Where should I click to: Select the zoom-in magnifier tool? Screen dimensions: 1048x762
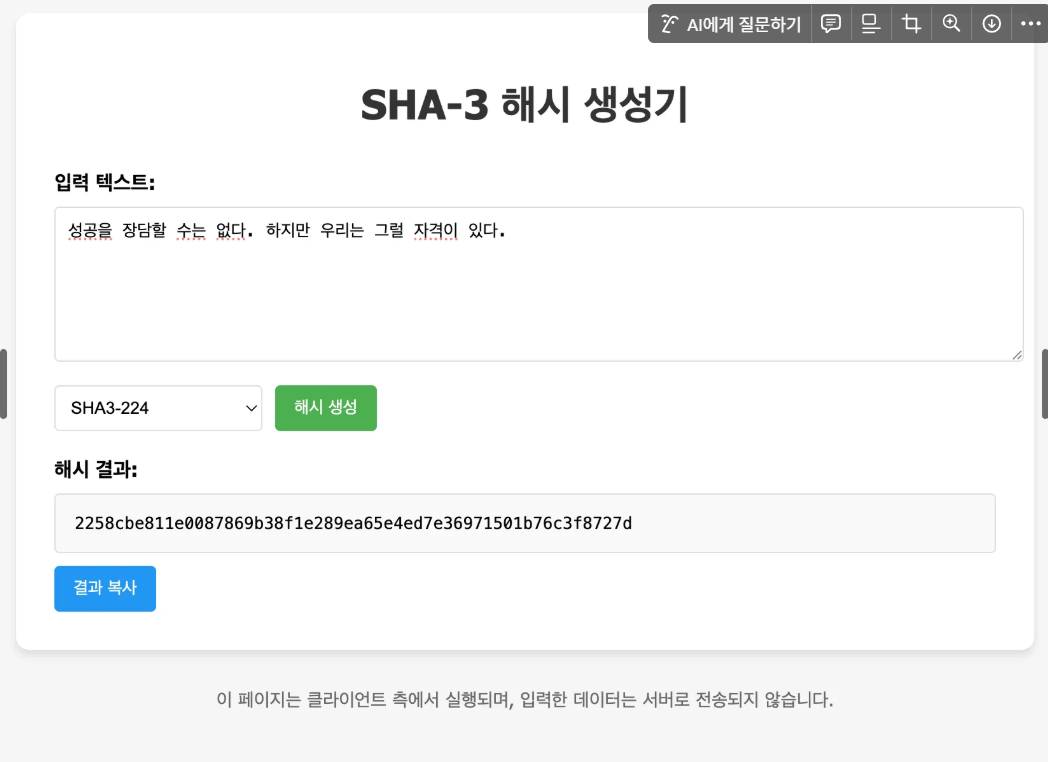[x=950, y=23]
